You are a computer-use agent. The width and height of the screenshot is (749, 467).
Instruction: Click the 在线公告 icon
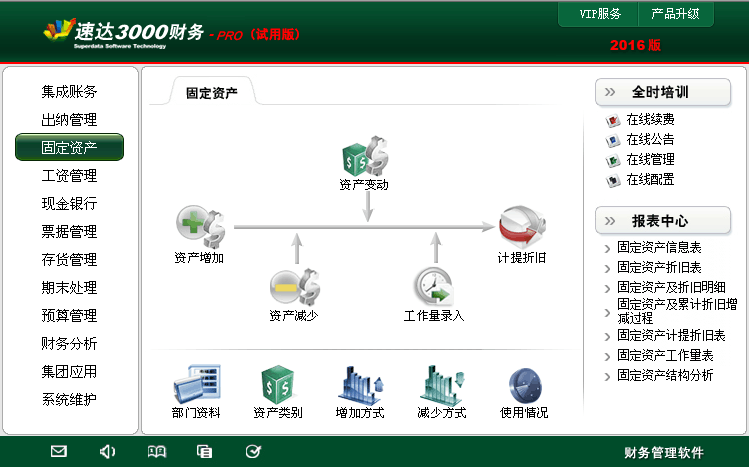pyautogui.click(x=612, y=140)
